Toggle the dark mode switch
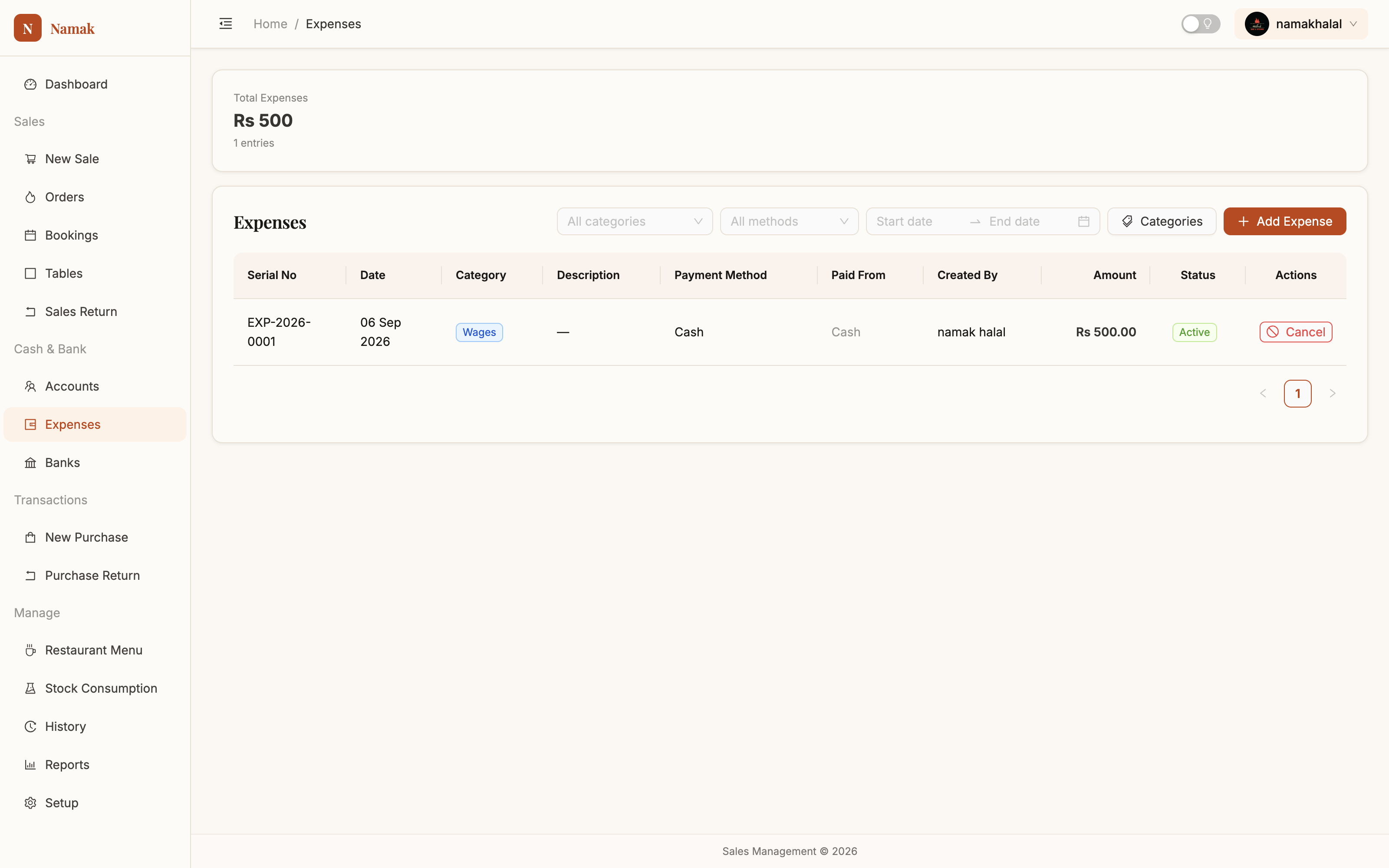This screenshot has height=868, width=1389. (x=1200, y=23)
